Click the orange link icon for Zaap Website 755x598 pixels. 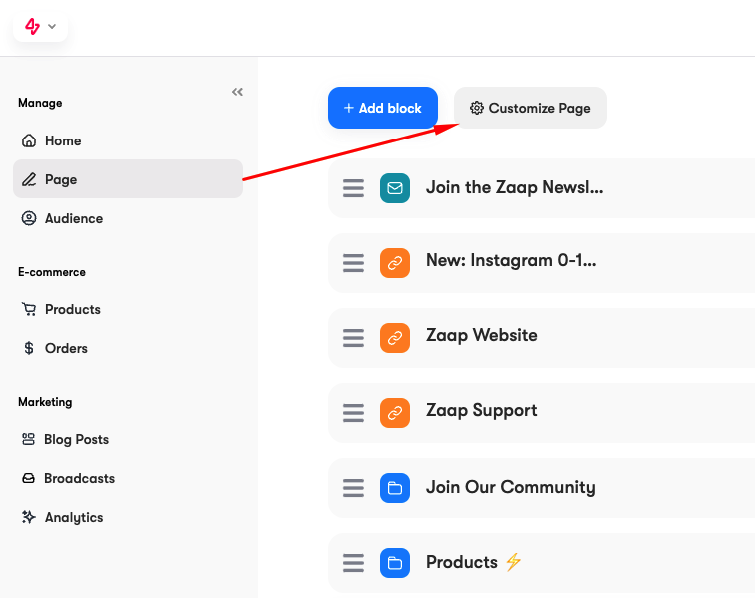click(x=395, y=338)
